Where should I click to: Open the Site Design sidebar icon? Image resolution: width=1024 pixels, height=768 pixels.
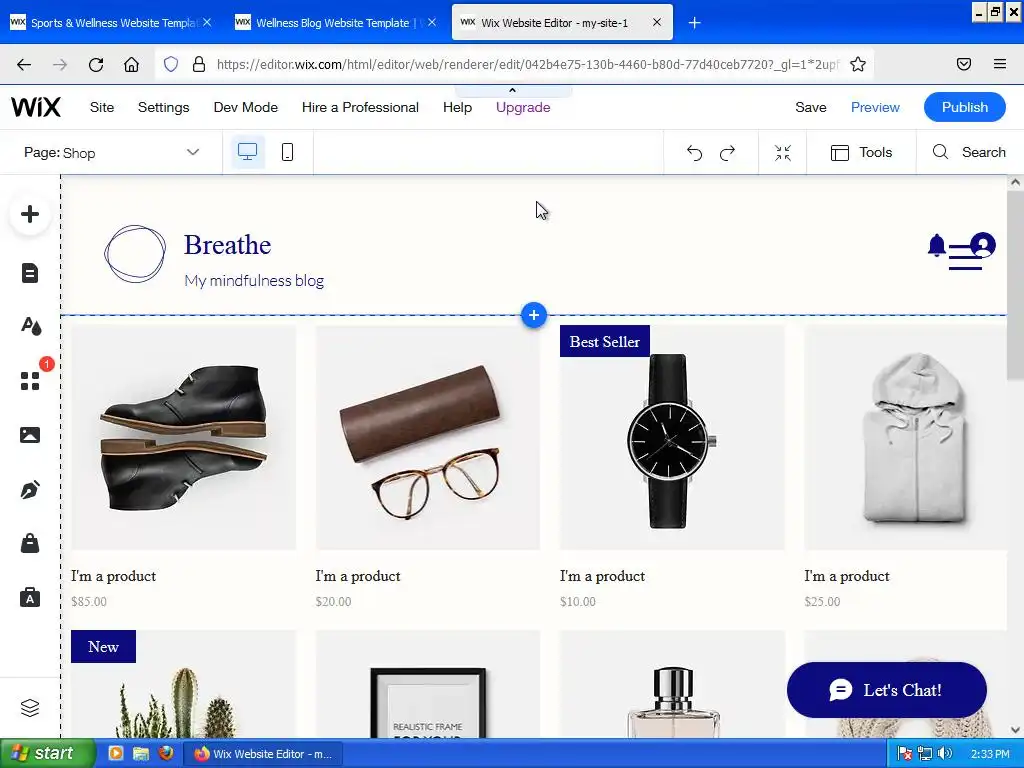coord(31,325)
